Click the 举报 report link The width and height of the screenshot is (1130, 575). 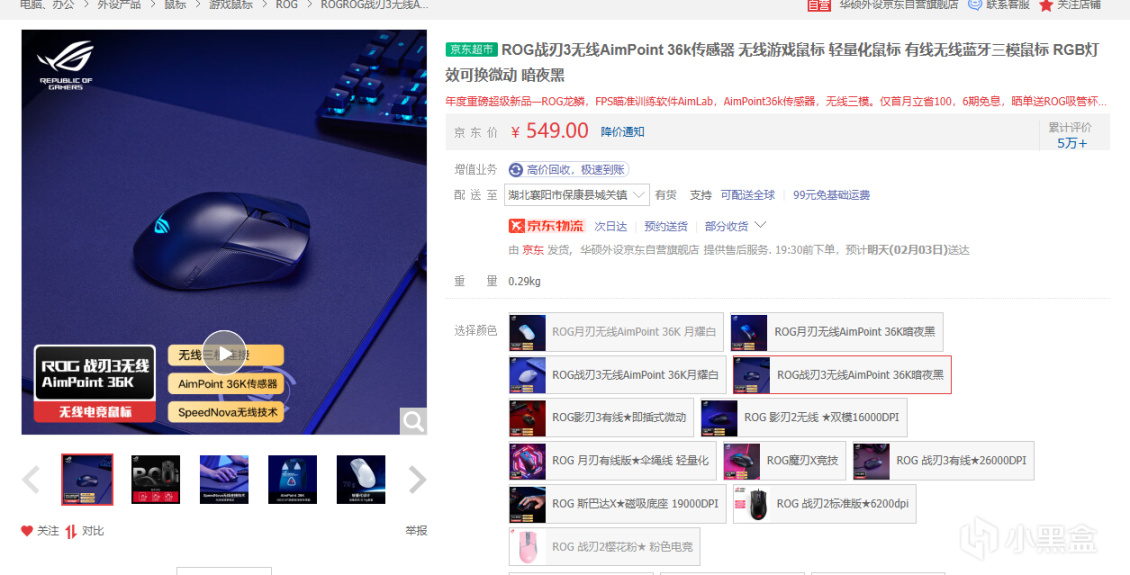(x=416, y=531)
